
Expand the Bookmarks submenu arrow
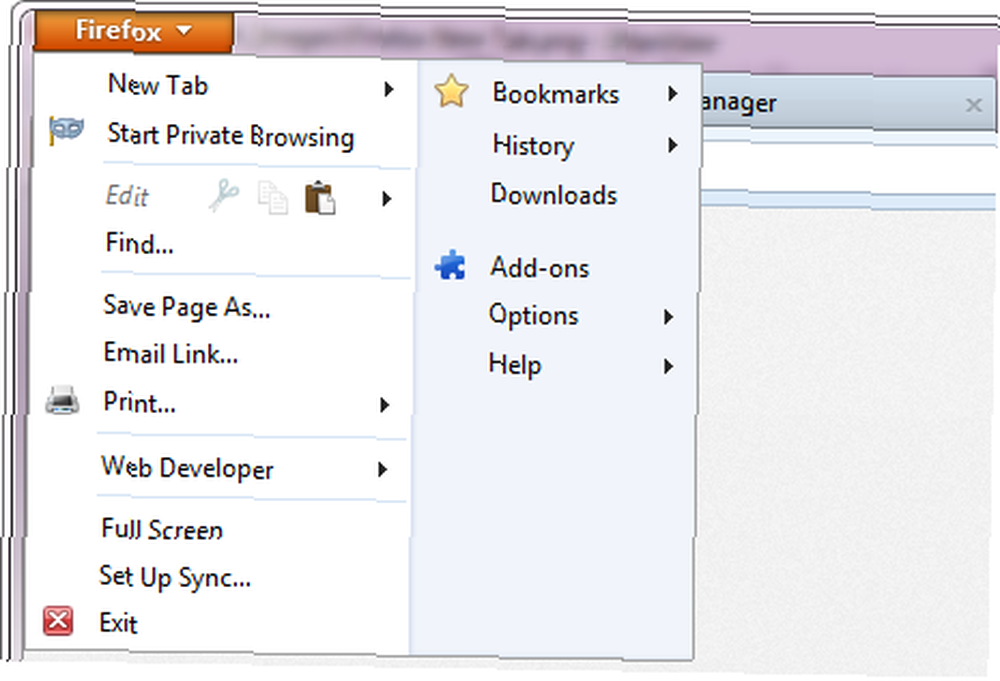(x=672, y=94)
